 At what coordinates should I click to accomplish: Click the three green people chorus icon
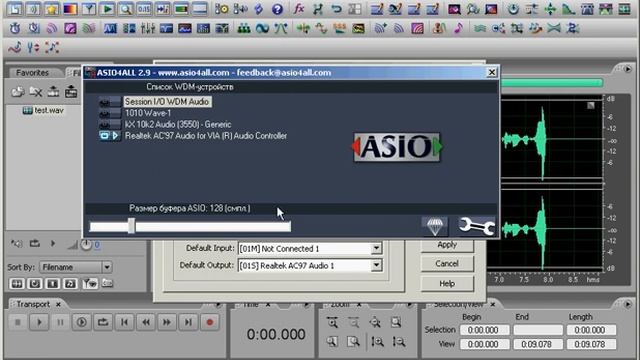click(244, 28)
